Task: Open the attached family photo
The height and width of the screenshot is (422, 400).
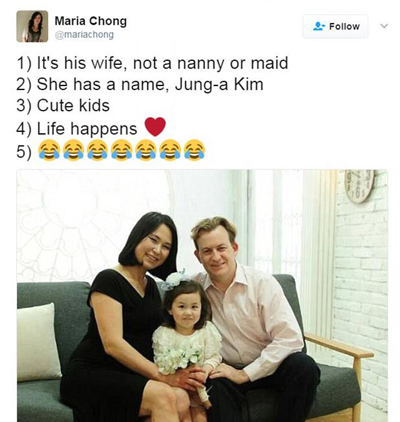Action: click(202, 296)
